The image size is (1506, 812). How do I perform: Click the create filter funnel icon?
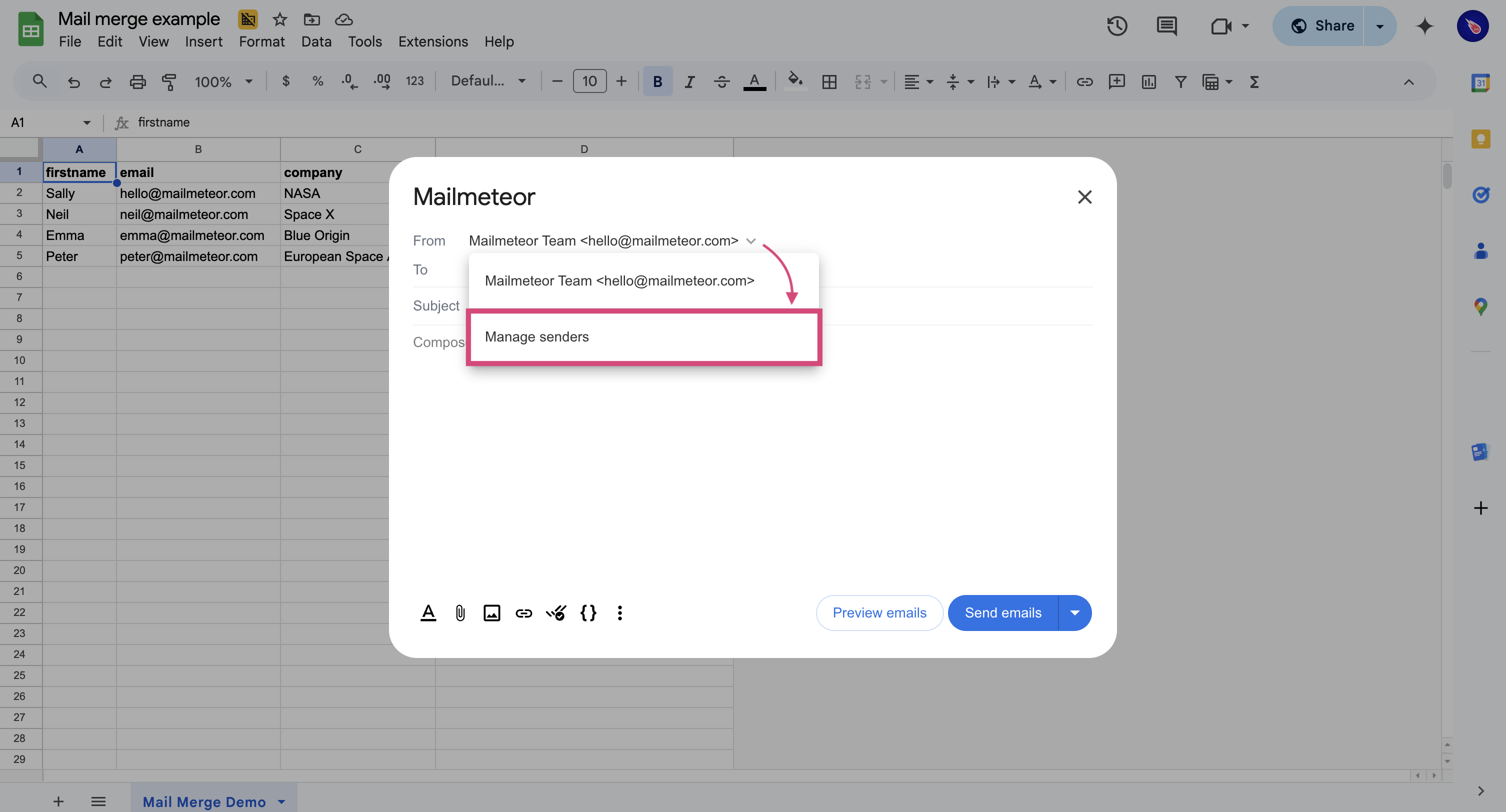[1180, 82]
